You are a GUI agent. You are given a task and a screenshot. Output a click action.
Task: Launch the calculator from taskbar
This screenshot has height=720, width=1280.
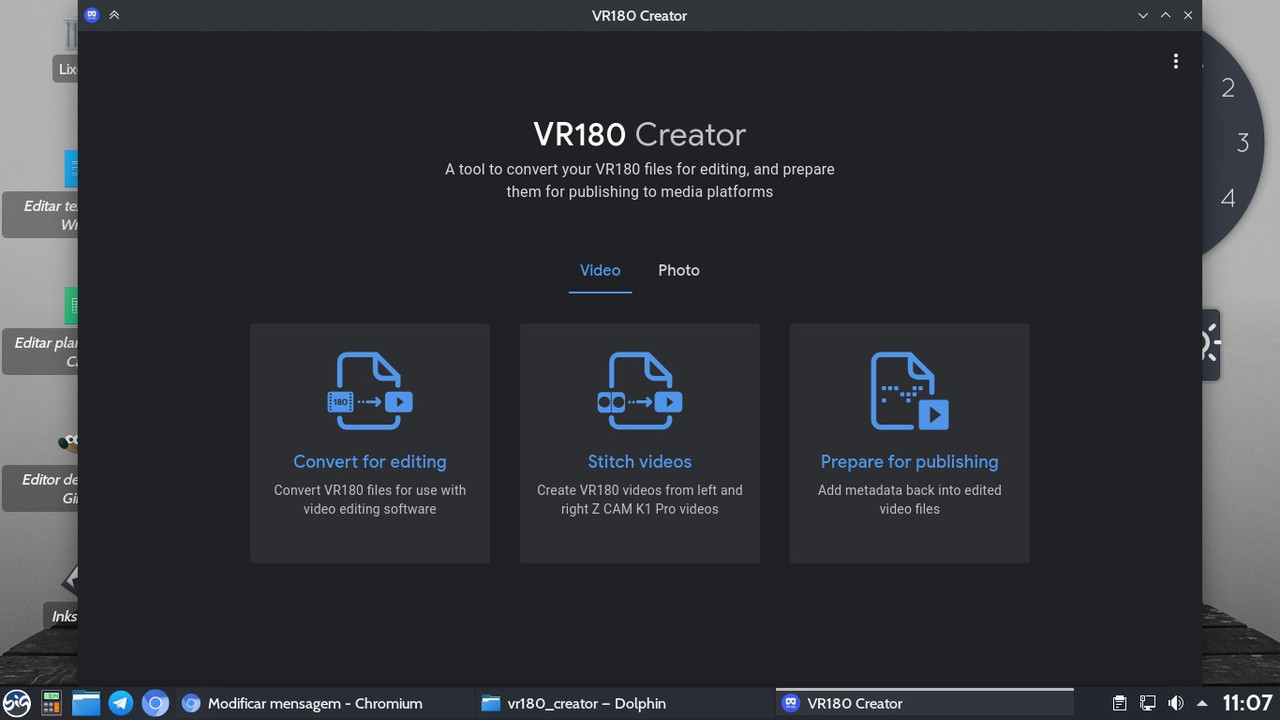coord(51,703)
